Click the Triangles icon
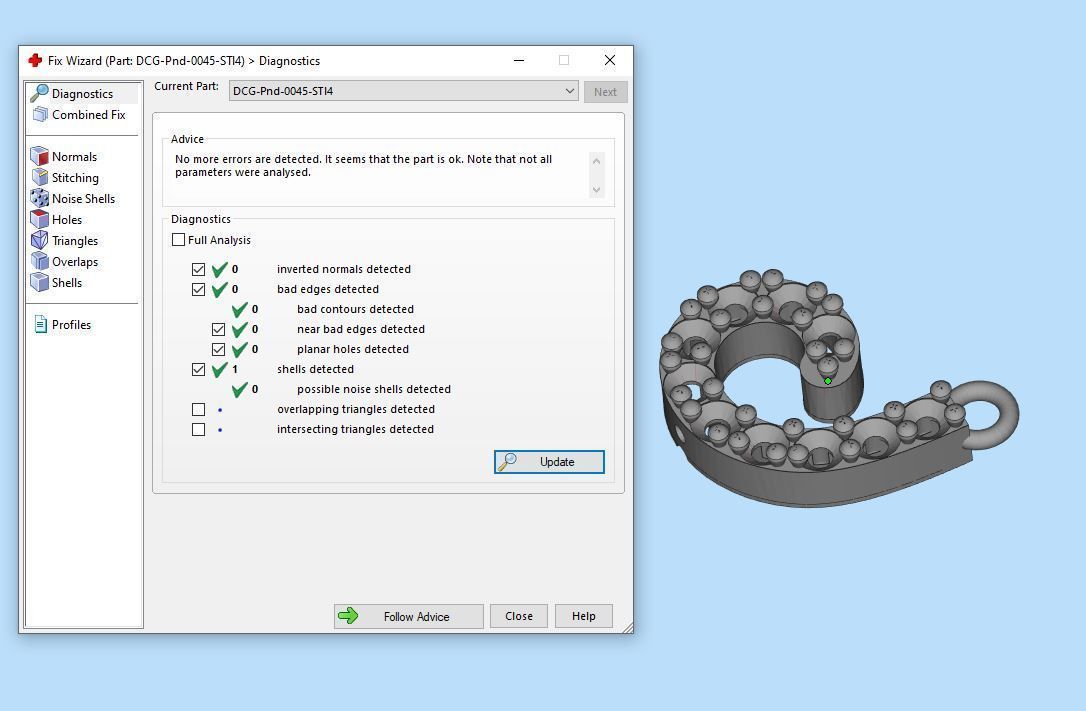This screenshot has height=711, width=1086. pos(39,240)
